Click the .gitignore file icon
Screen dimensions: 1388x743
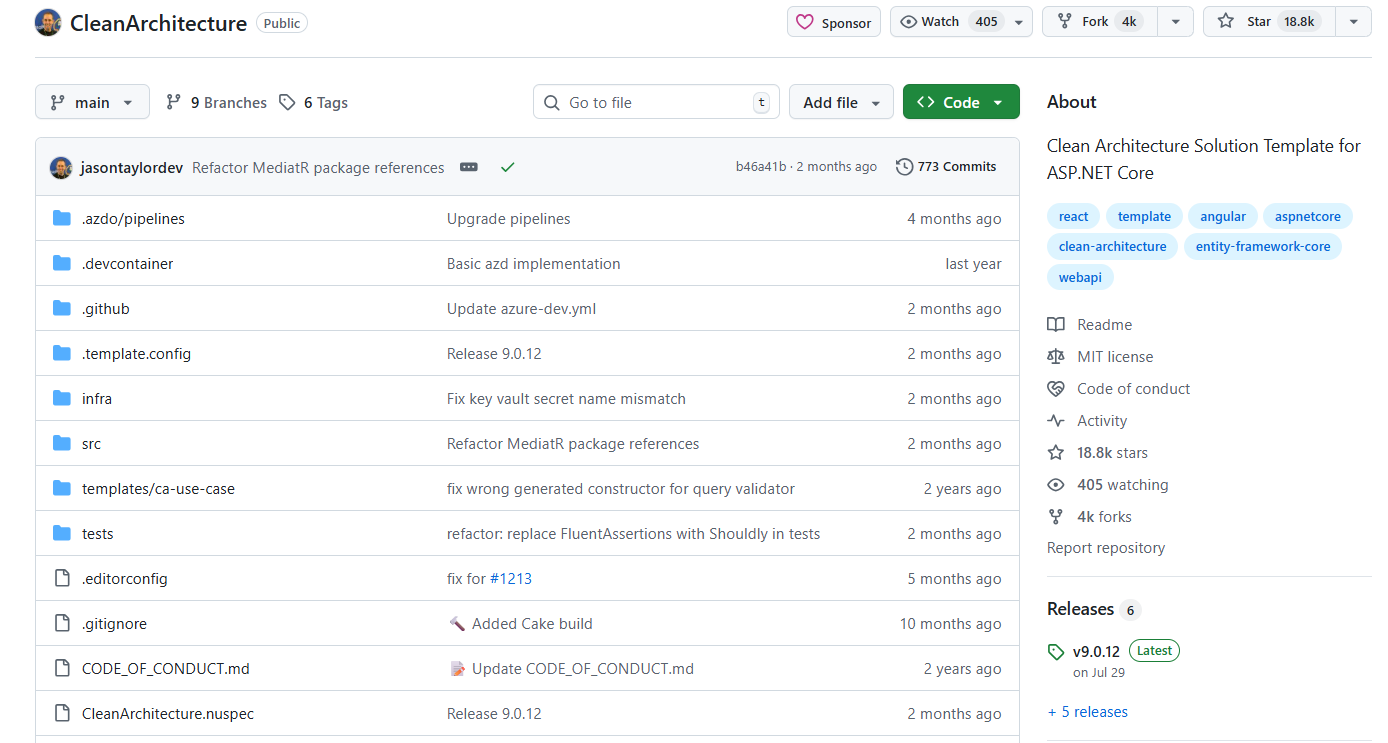(x=62, y=623)
